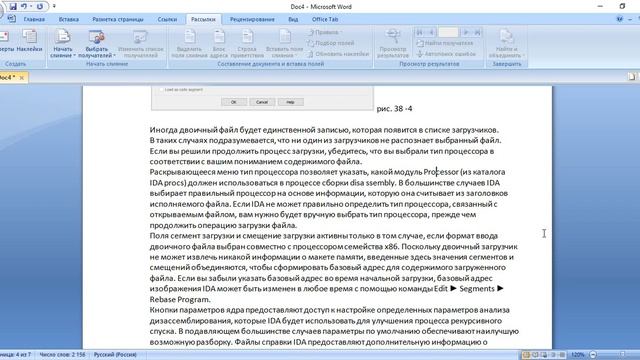The image size is (640, 360).
Task: Open Начать слияние dropdown
Action: coord(63,43)
